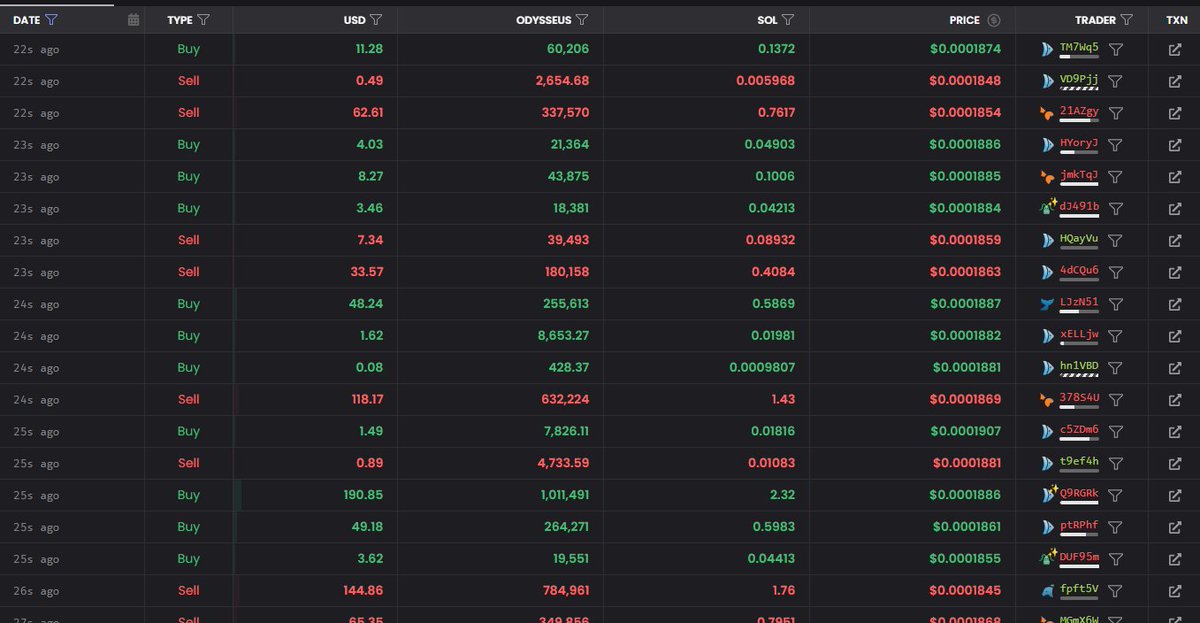This screenshot has height=623, width=1200.
Task: Click the TXN column header
Action: [x=1177, y=20]
